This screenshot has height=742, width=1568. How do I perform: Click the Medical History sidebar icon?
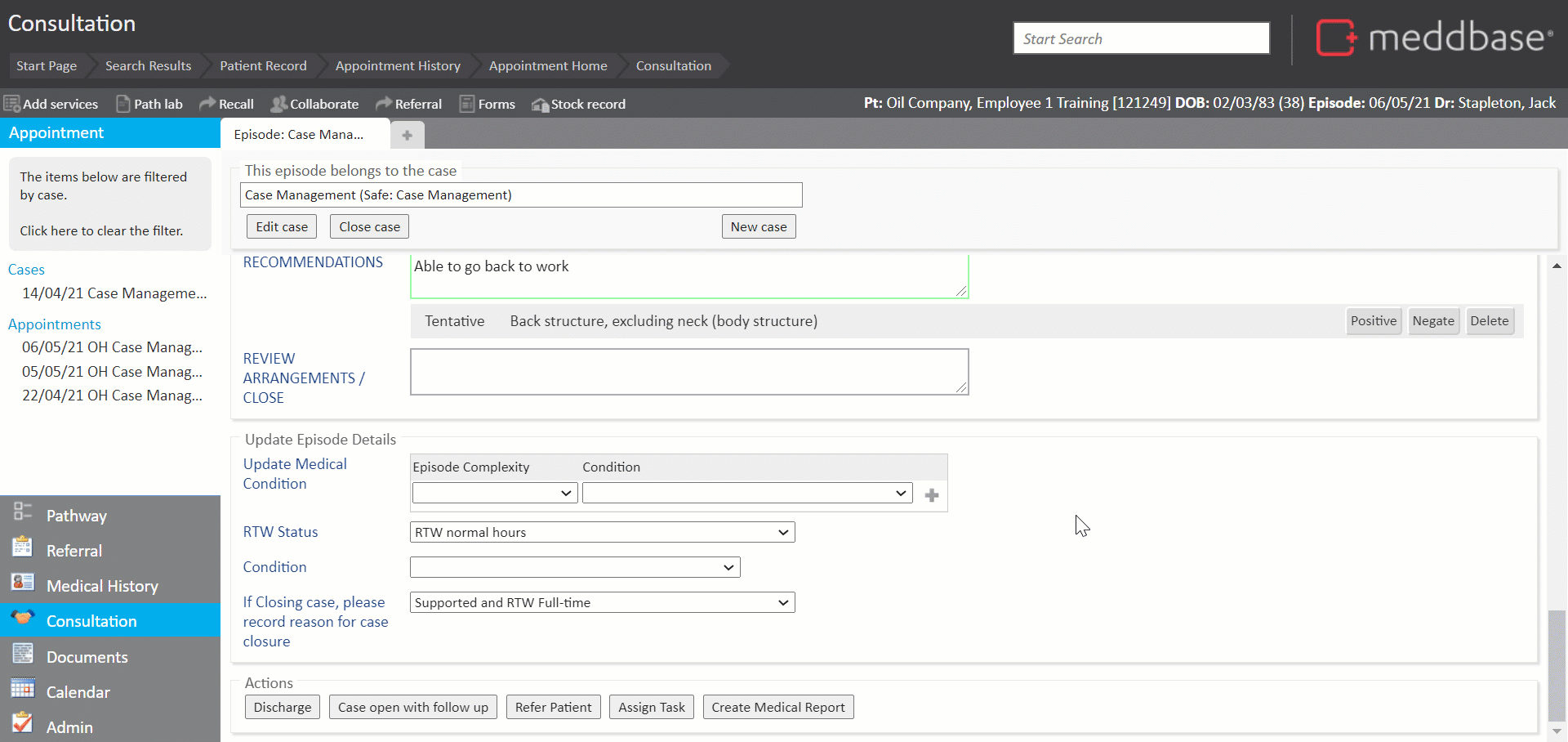point(22,582)
